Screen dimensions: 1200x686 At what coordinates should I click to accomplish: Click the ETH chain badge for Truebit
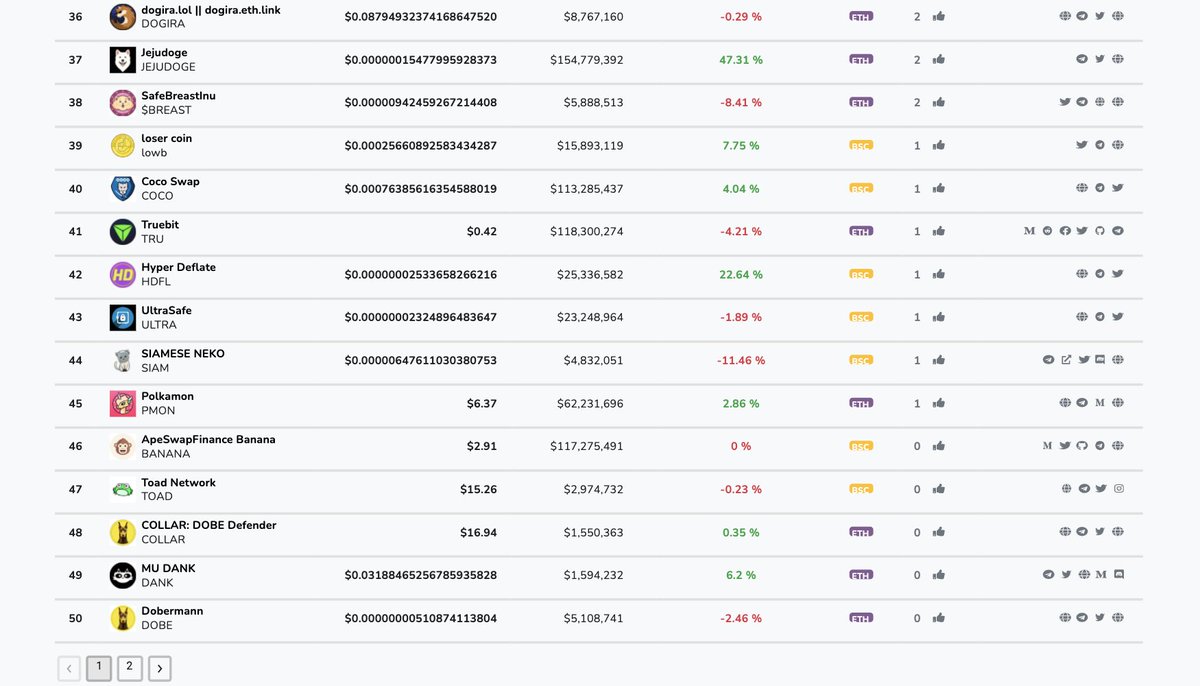pos(860,232)
